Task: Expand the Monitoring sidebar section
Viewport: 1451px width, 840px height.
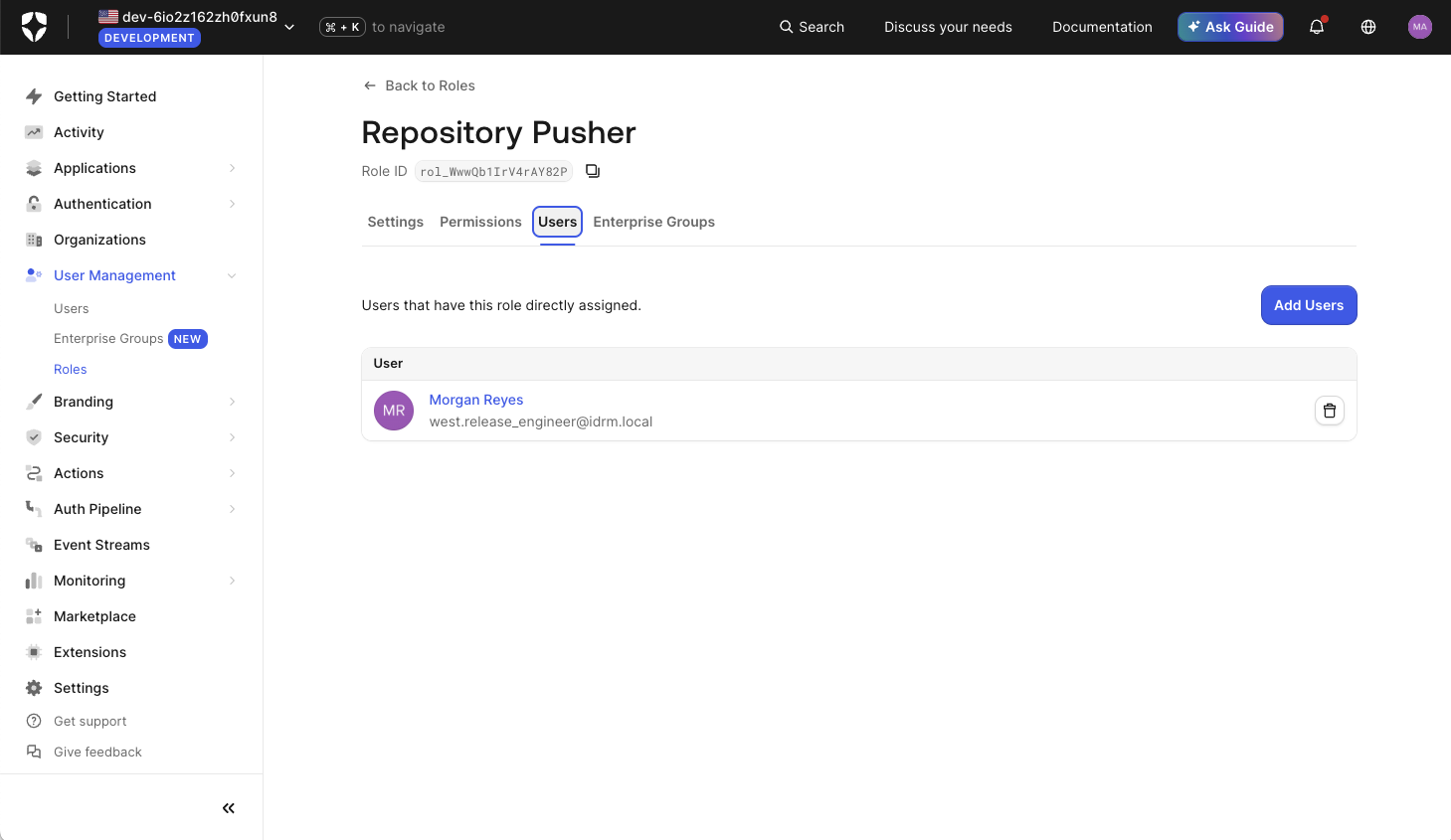Action: pos(232,581)
